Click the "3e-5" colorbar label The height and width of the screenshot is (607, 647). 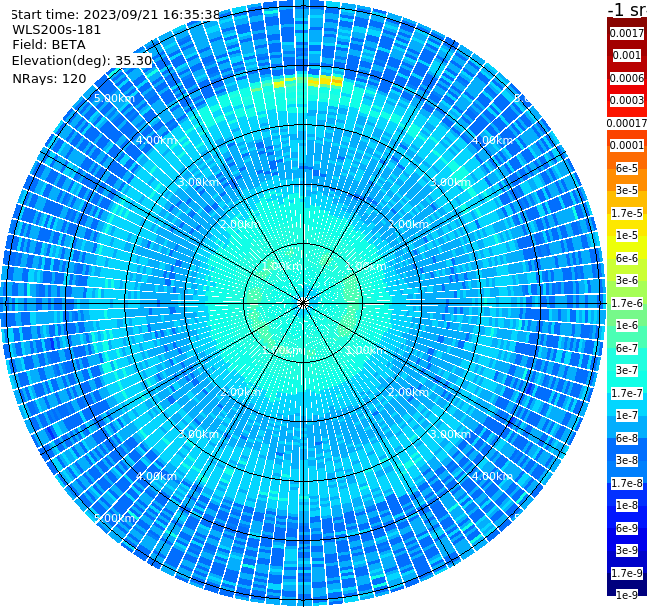click(x=627, y=190)
